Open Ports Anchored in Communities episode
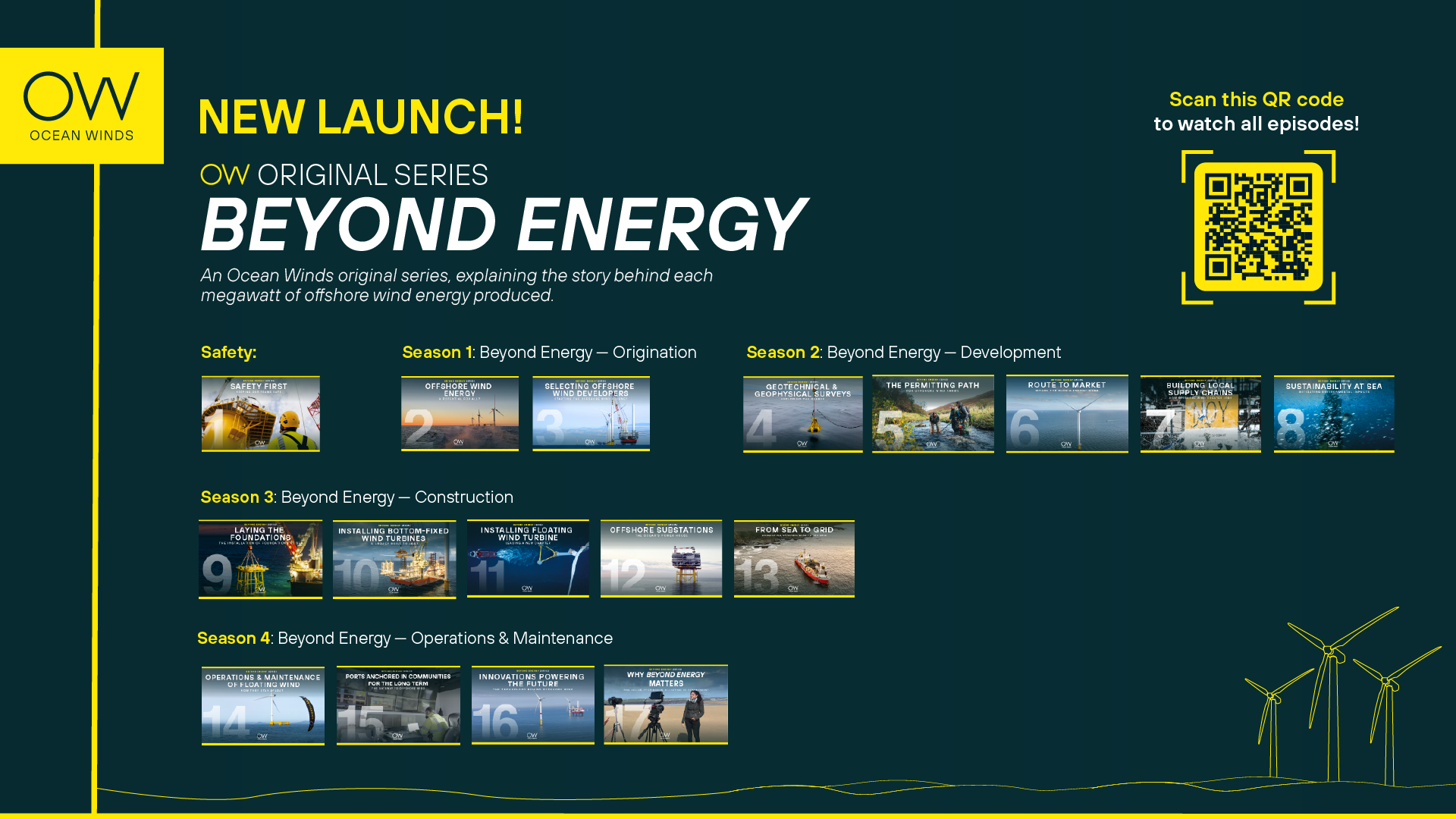Viewport: 1456px width, 819px height. pyautogui.click(x=398, y=704)
